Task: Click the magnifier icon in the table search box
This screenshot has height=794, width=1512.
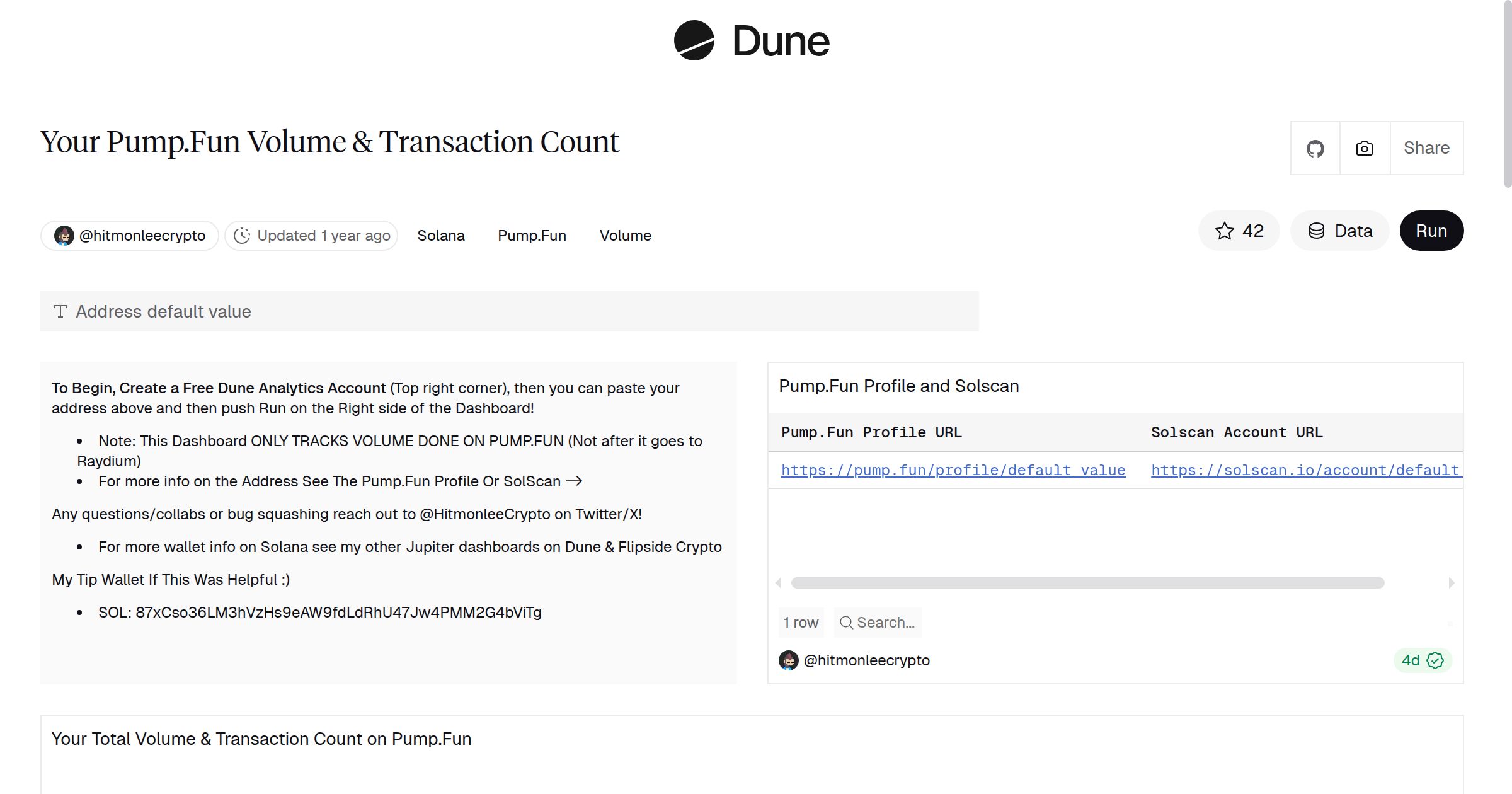Action: tap(846, 623)
